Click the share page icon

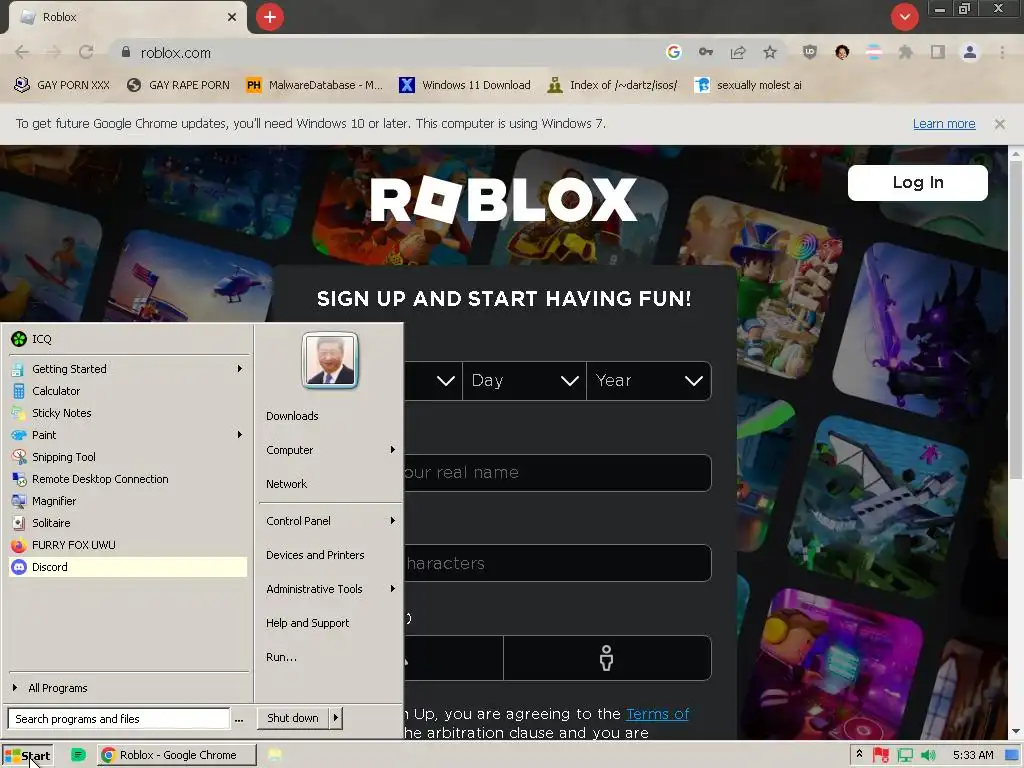[x=738, y=52]
